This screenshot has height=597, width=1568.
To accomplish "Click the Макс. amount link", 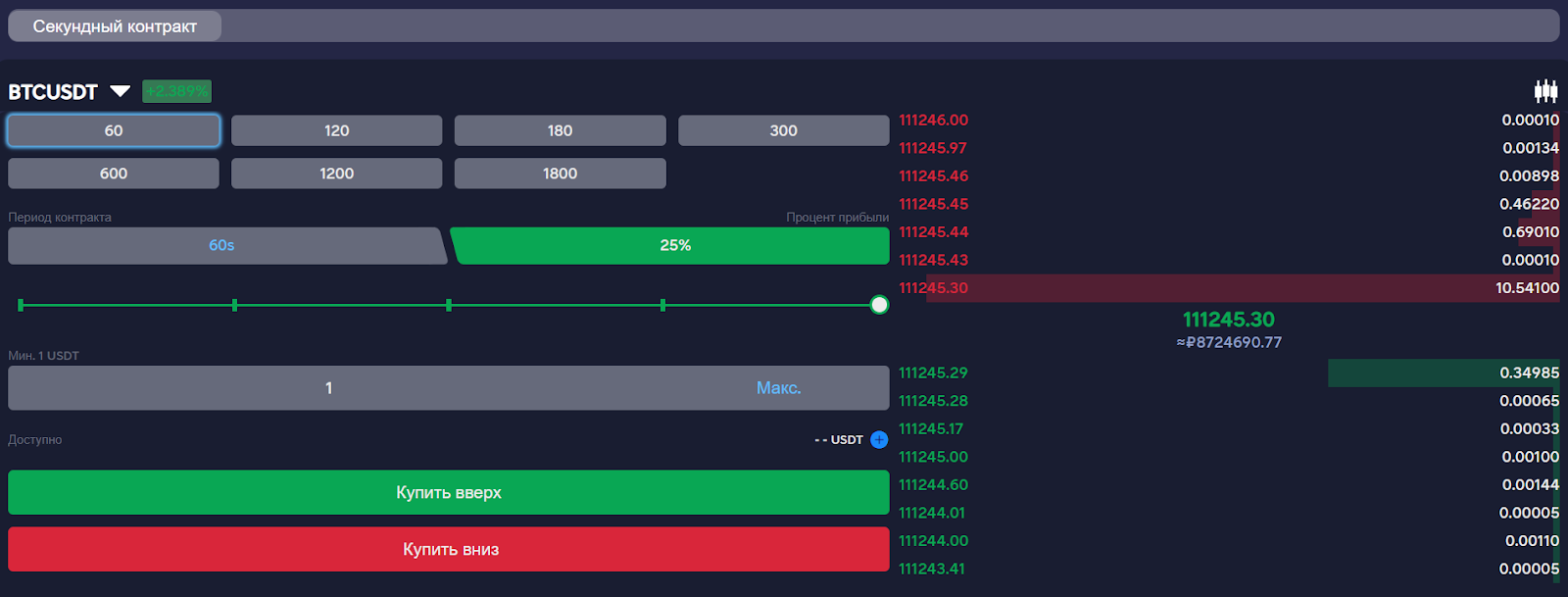I will pyautogui.click(x=778, y=388).
